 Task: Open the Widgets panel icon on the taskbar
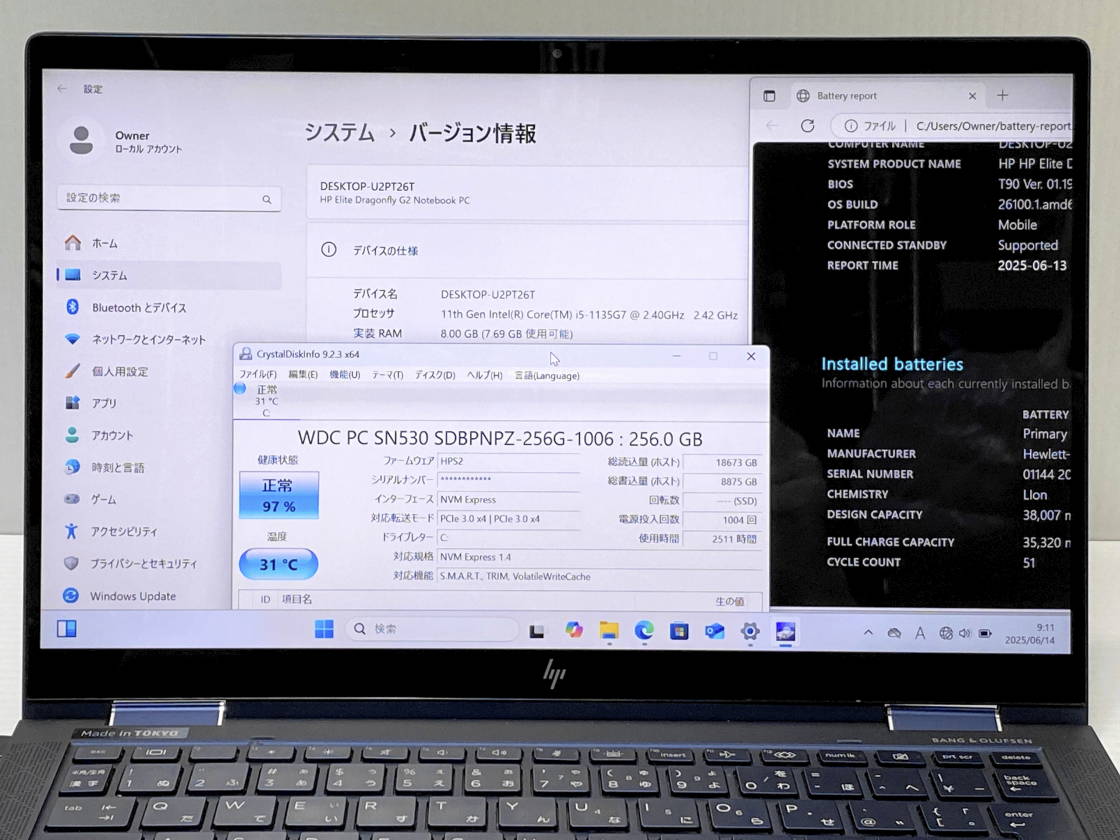tap(66, 628)
